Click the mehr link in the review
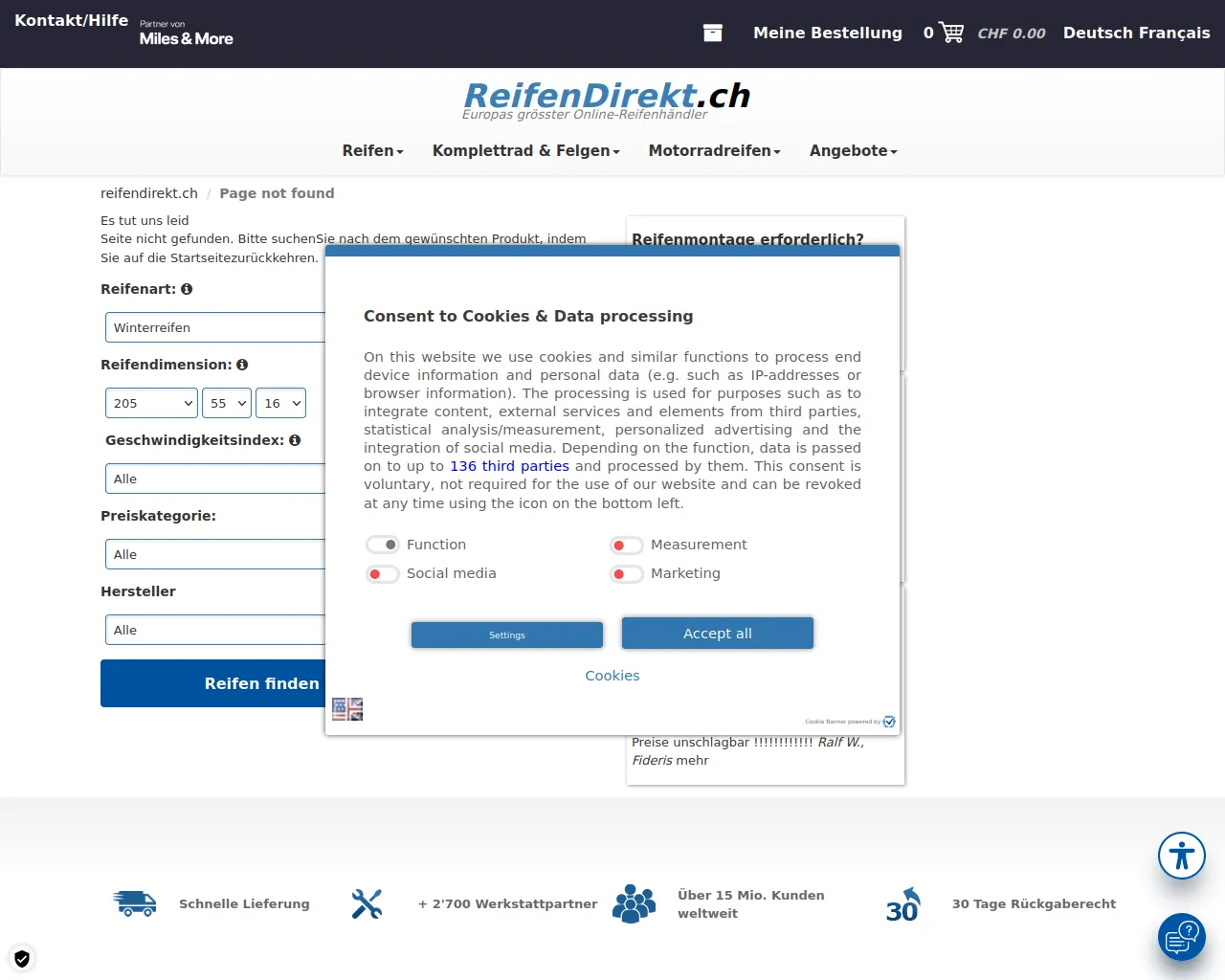Viewport: 1225px width, 980px height. point(692,760)
